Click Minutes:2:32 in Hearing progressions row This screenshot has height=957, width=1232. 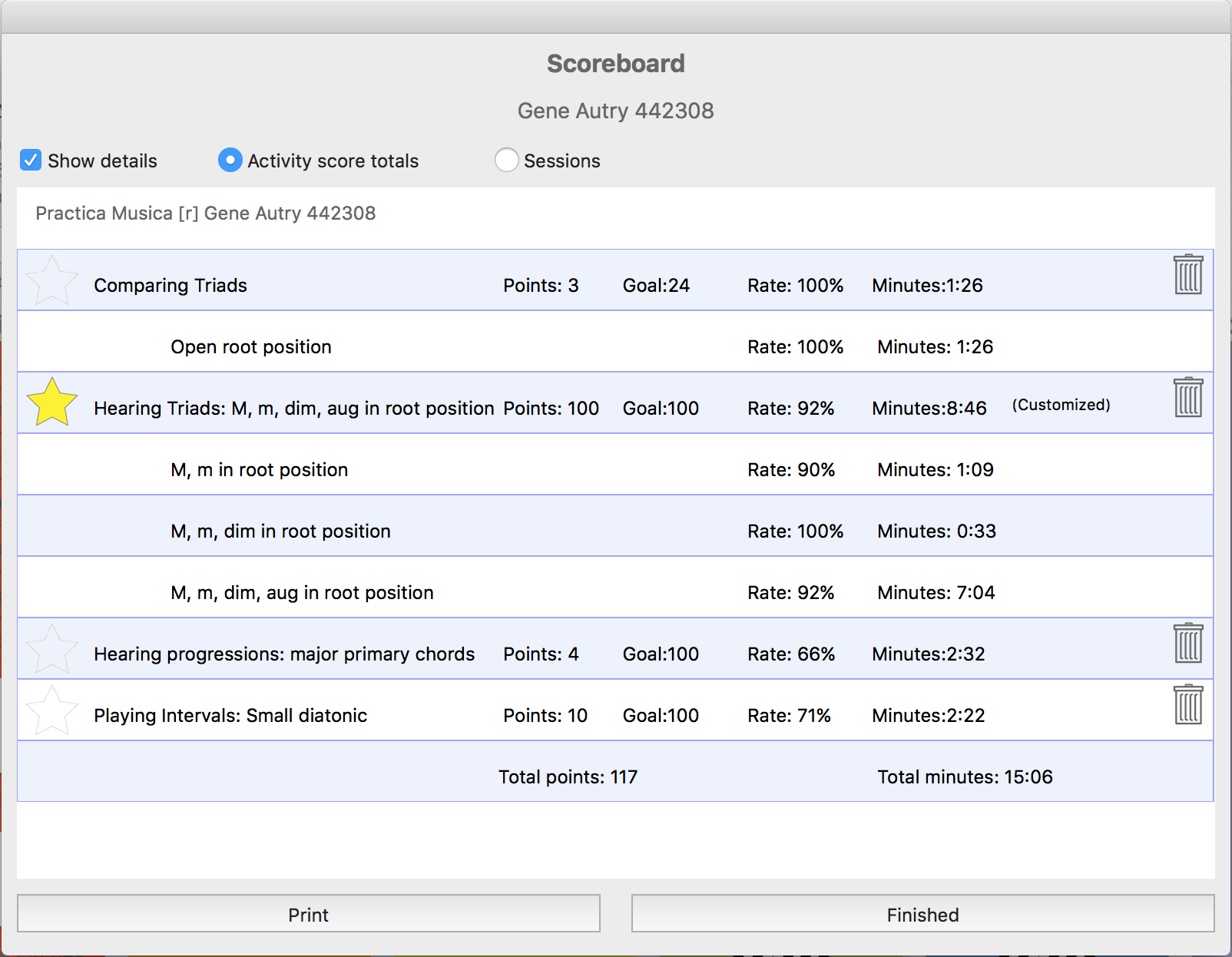(x=929, y=654)
